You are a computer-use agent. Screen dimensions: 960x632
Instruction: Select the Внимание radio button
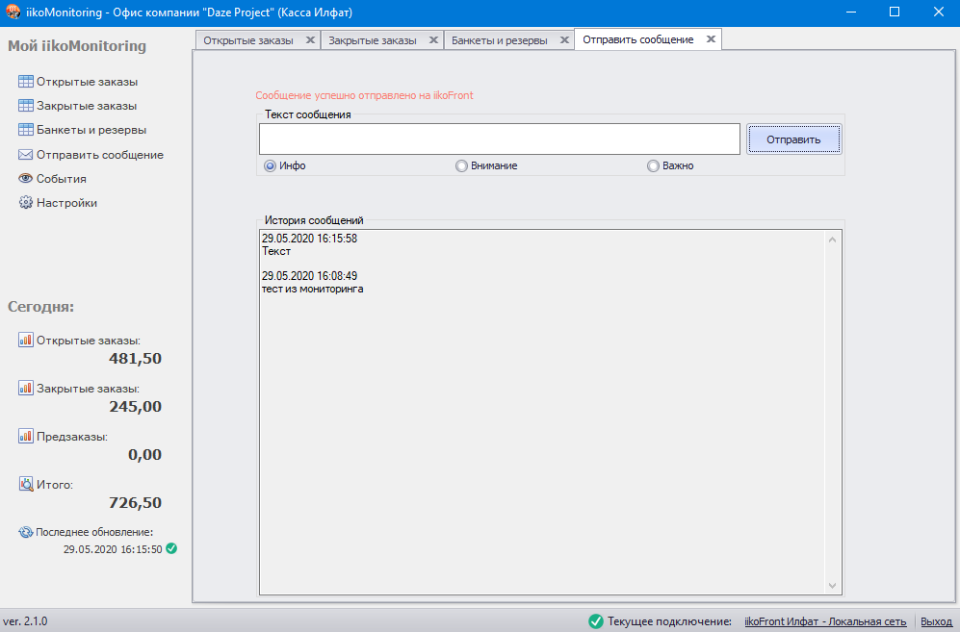462,166
